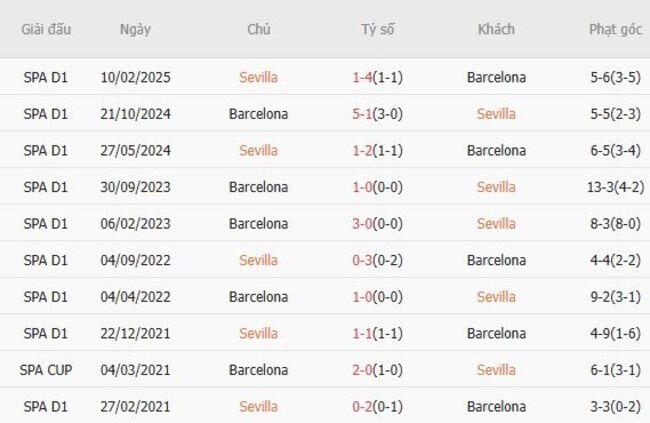Select the "Ngày" column header
Screen dimensions: 650x423
click(135, 29)
